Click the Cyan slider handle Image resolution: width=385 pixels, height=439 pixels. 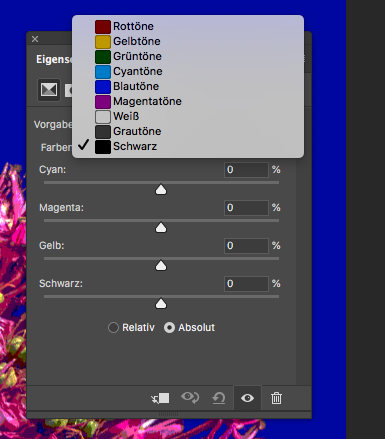tap(161, 189)
